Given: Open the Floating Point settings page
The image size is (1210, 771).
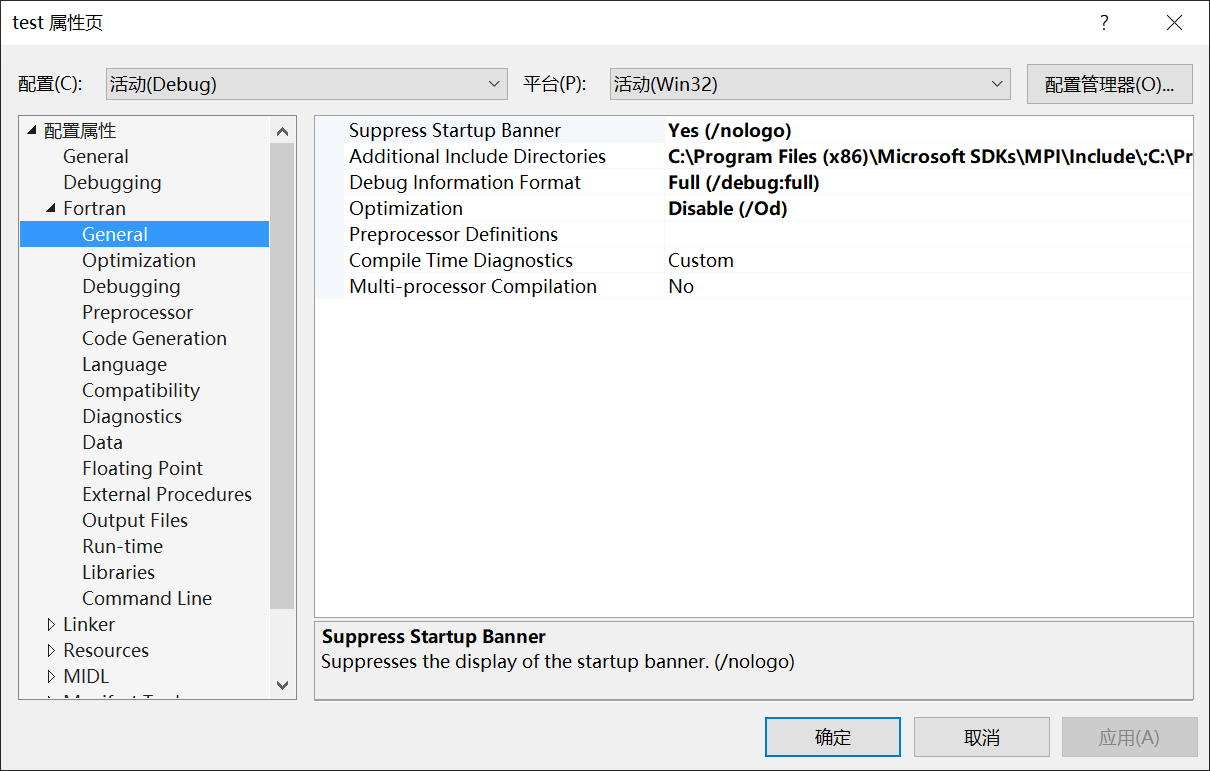Looking at the screenshot, I should (142, 468).
